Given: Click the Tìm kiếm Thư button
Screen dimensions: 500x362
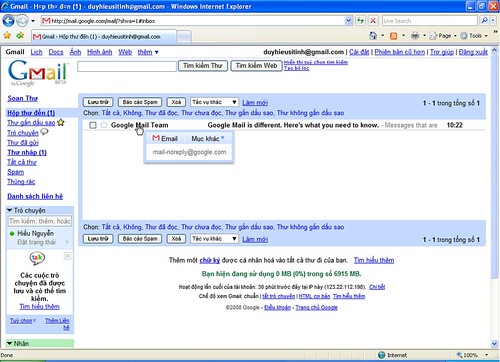Looking at the screenshot, I should [x=203, y=66].
